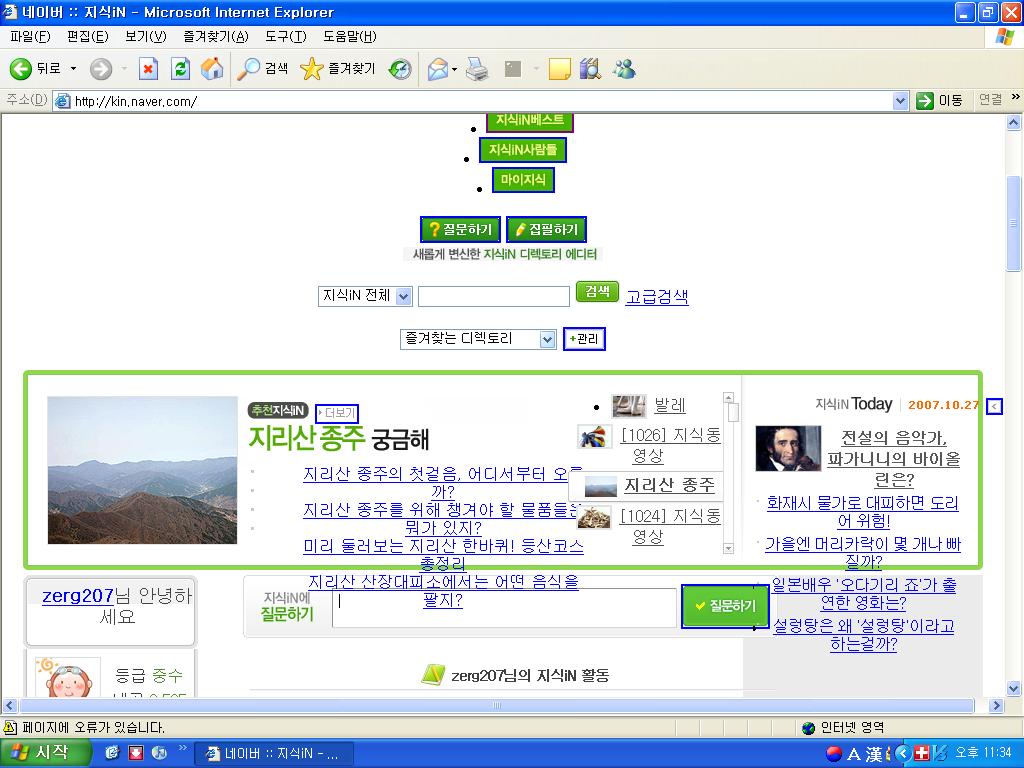Viewport: 1024px width, 768px height.
Task: Open the magnifier 검색 toolbar button
Action: point(262,69)
